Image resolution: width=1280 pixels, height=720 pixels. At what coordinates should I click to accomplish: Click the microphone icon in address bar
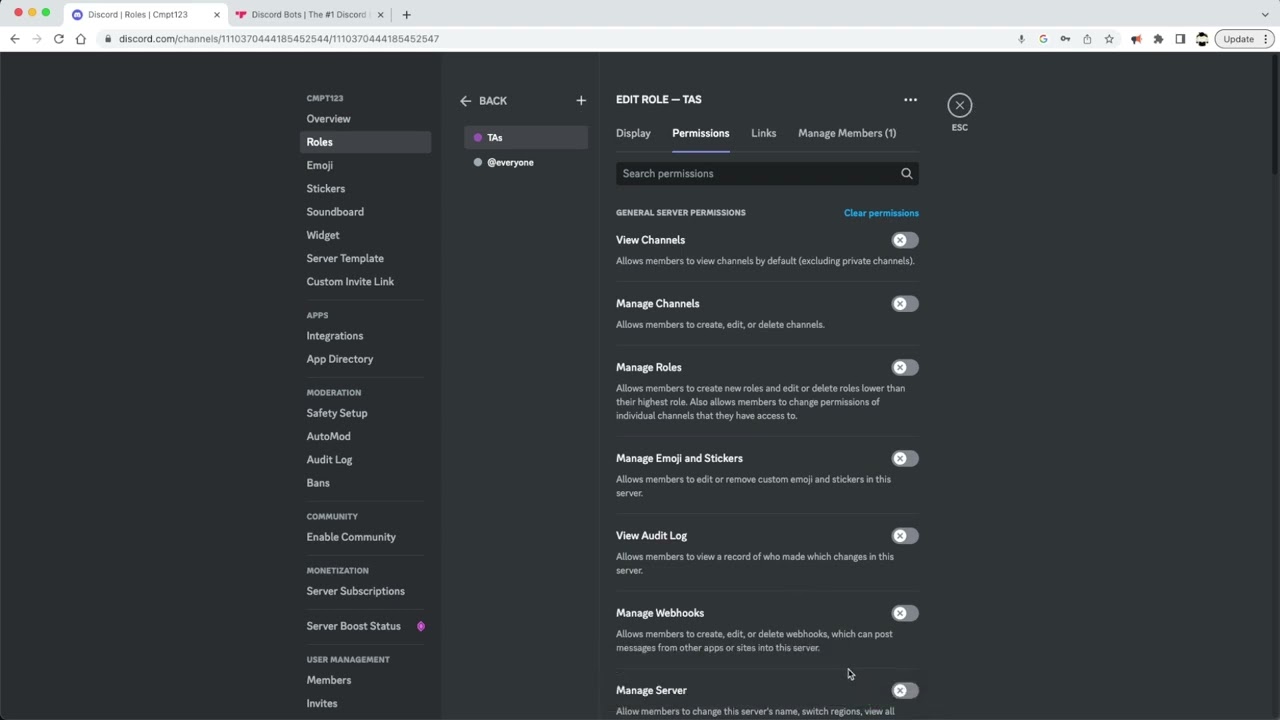[x=1021, y=39]
